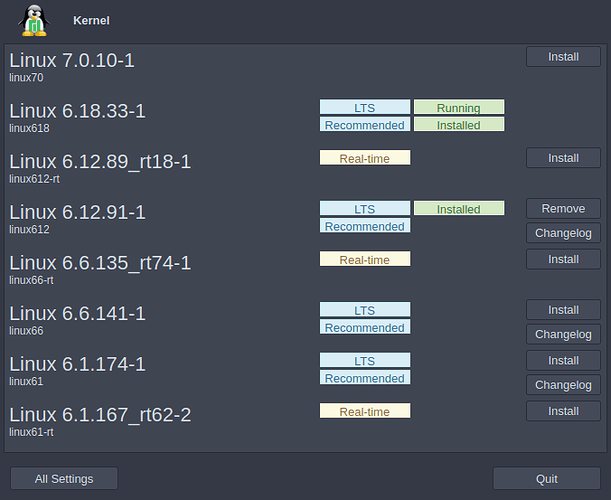
Task: Select the Linux 6.12.89_rt18-1 title
Action: pos(100,162)
